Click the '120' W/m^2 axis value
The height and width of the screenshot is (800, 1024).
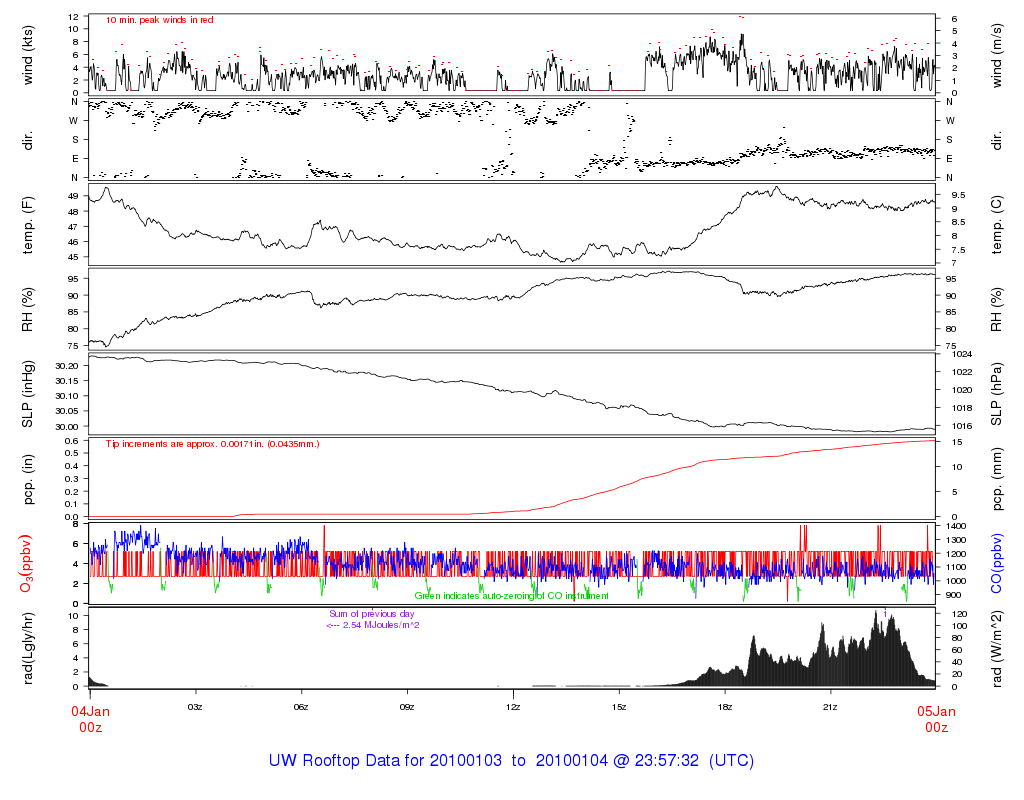[959, 614]
